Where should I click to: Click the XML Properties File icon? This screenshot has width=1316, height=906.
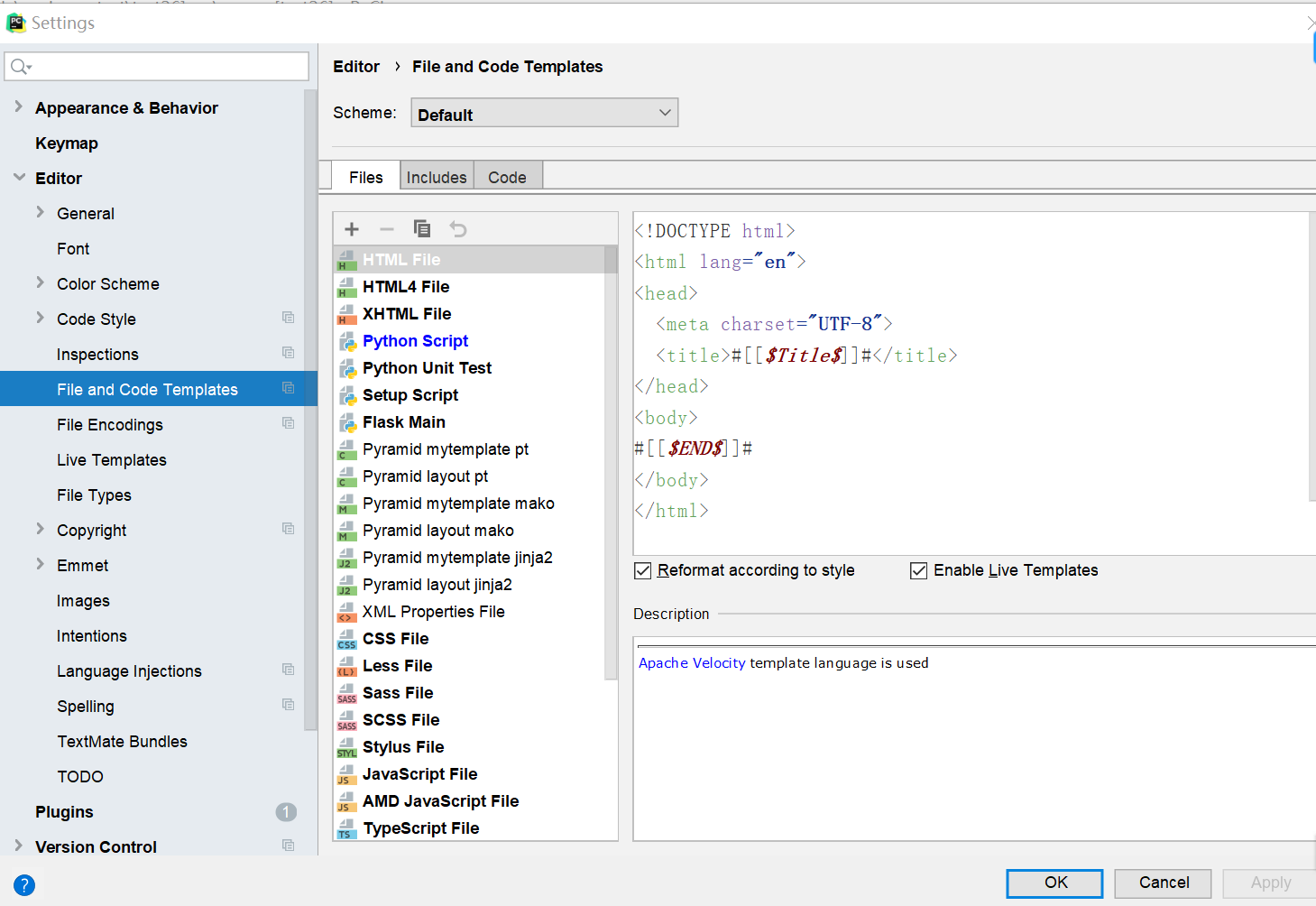347,612
